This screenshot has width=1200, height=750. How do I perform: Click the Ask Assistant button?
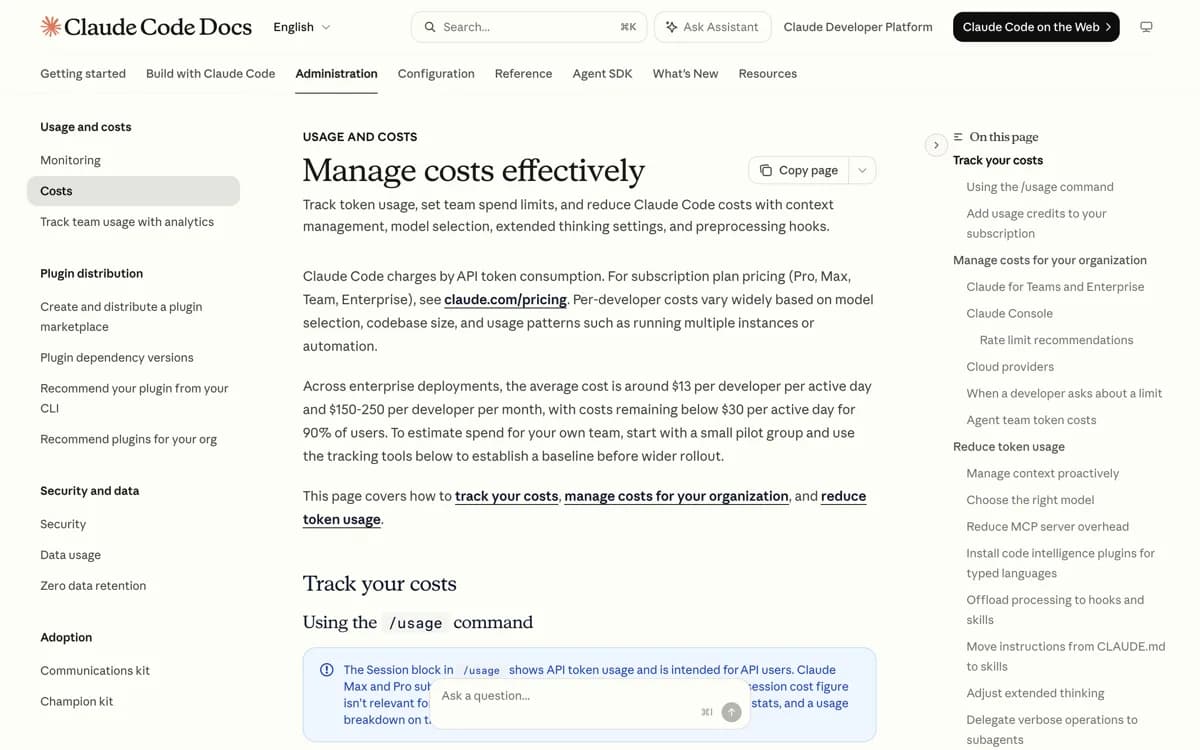point(712,27)
